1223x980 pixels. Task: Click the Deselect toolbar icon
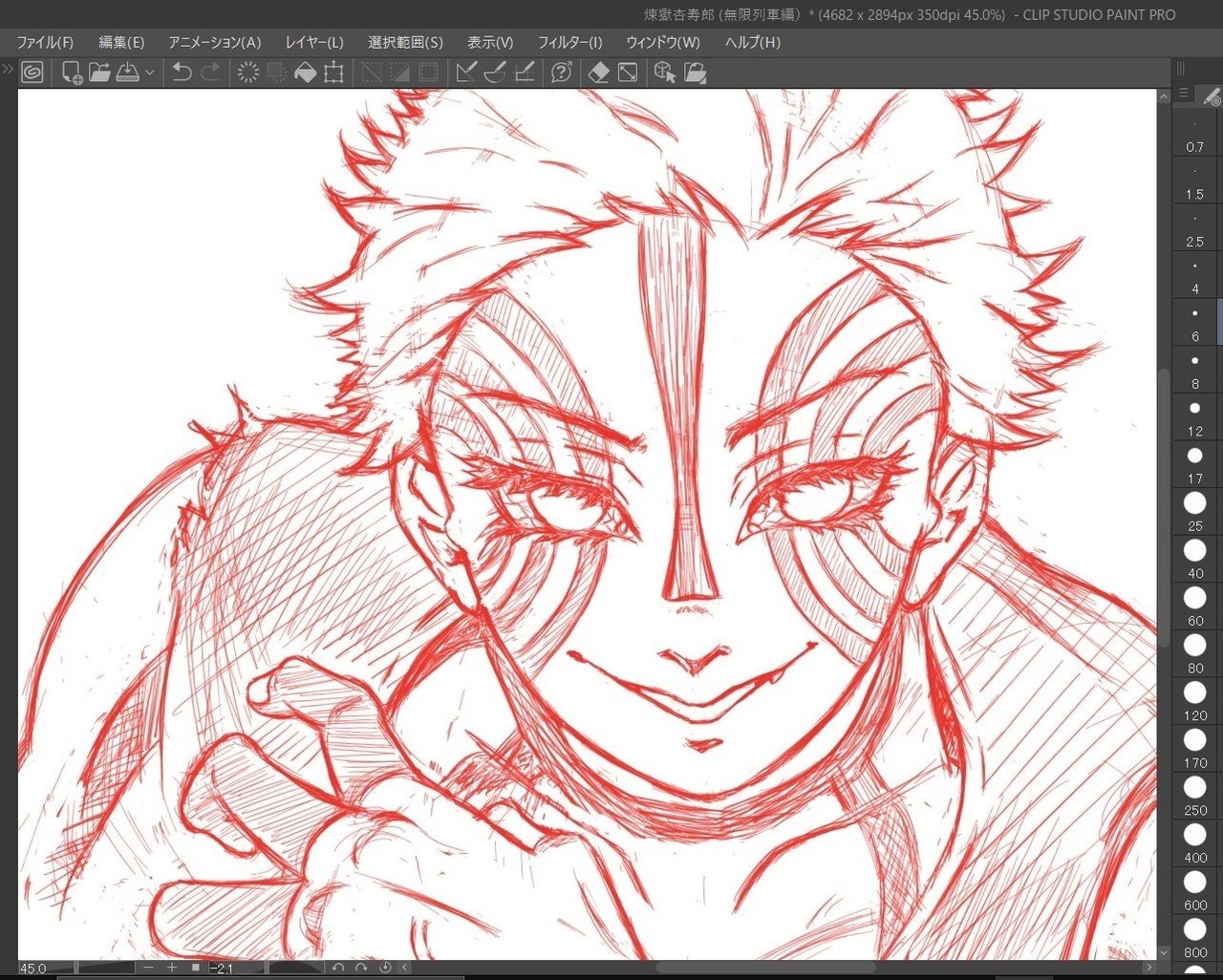pos(371,73)
